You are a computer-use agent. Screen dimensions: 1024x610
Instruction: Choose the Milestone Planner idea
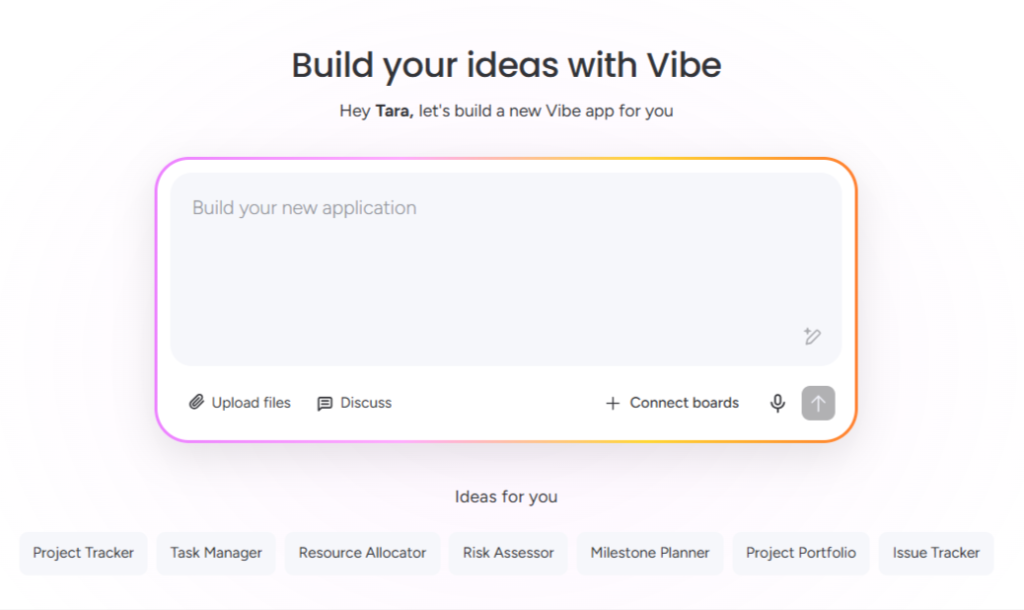click(650, 553)
